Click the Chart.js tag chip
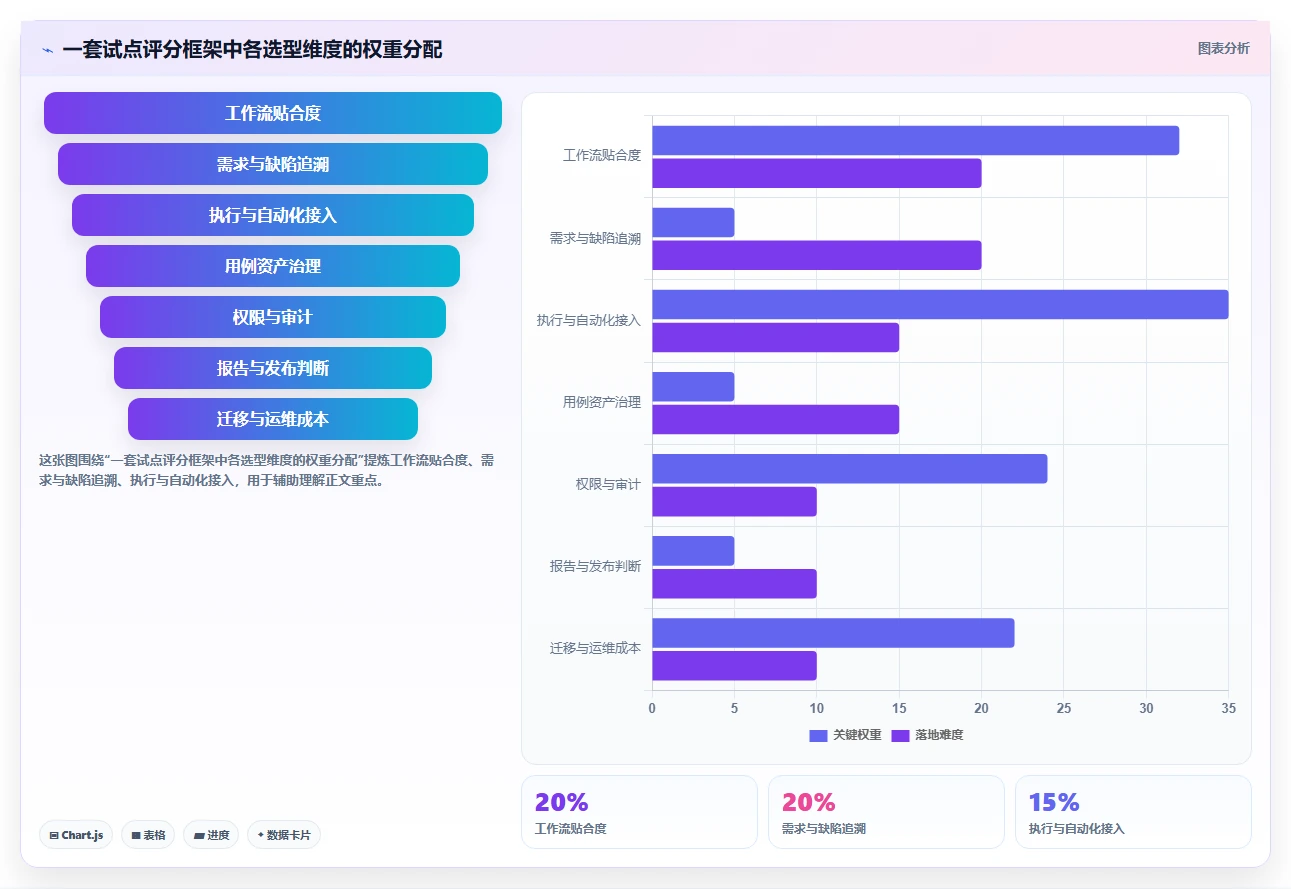 pyautogui.click(x=76, y=835)
